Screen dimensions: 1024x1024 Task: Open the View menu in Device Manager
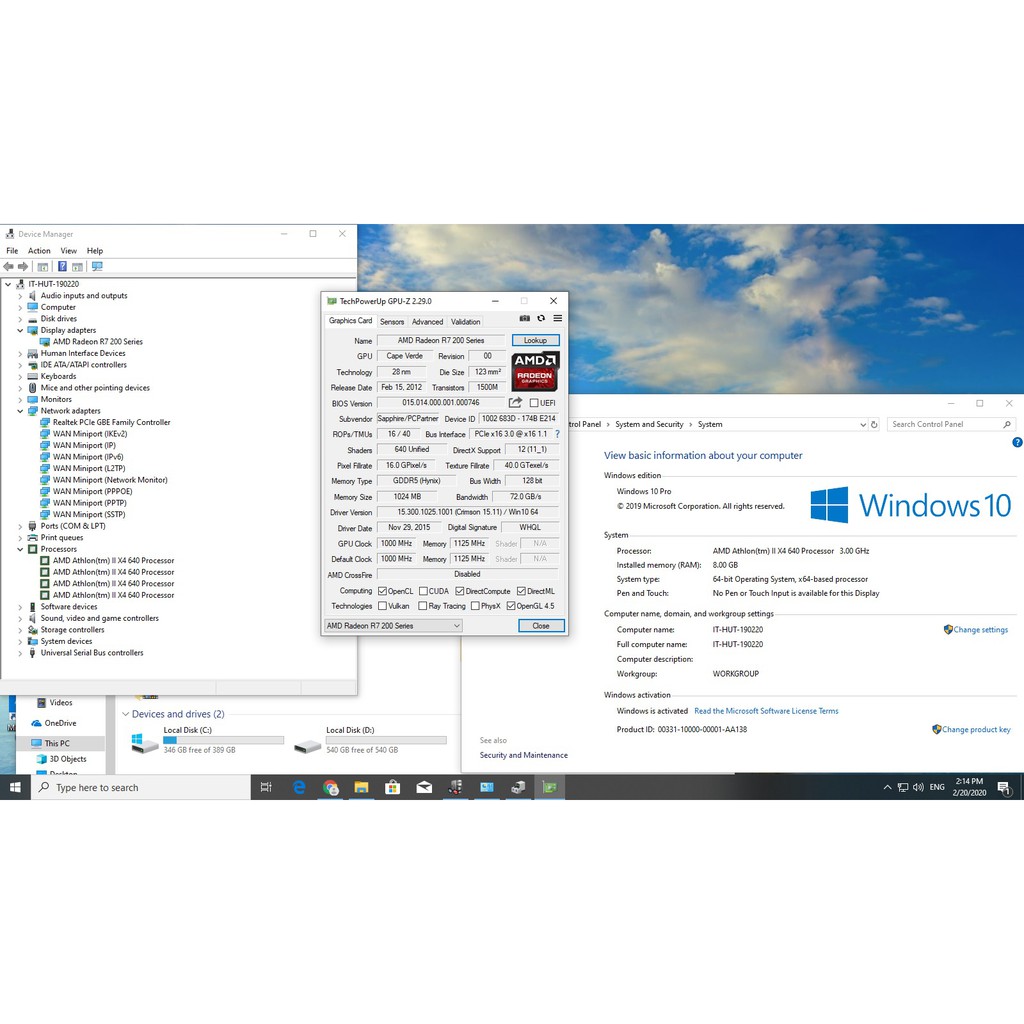(x=69, y=251)
